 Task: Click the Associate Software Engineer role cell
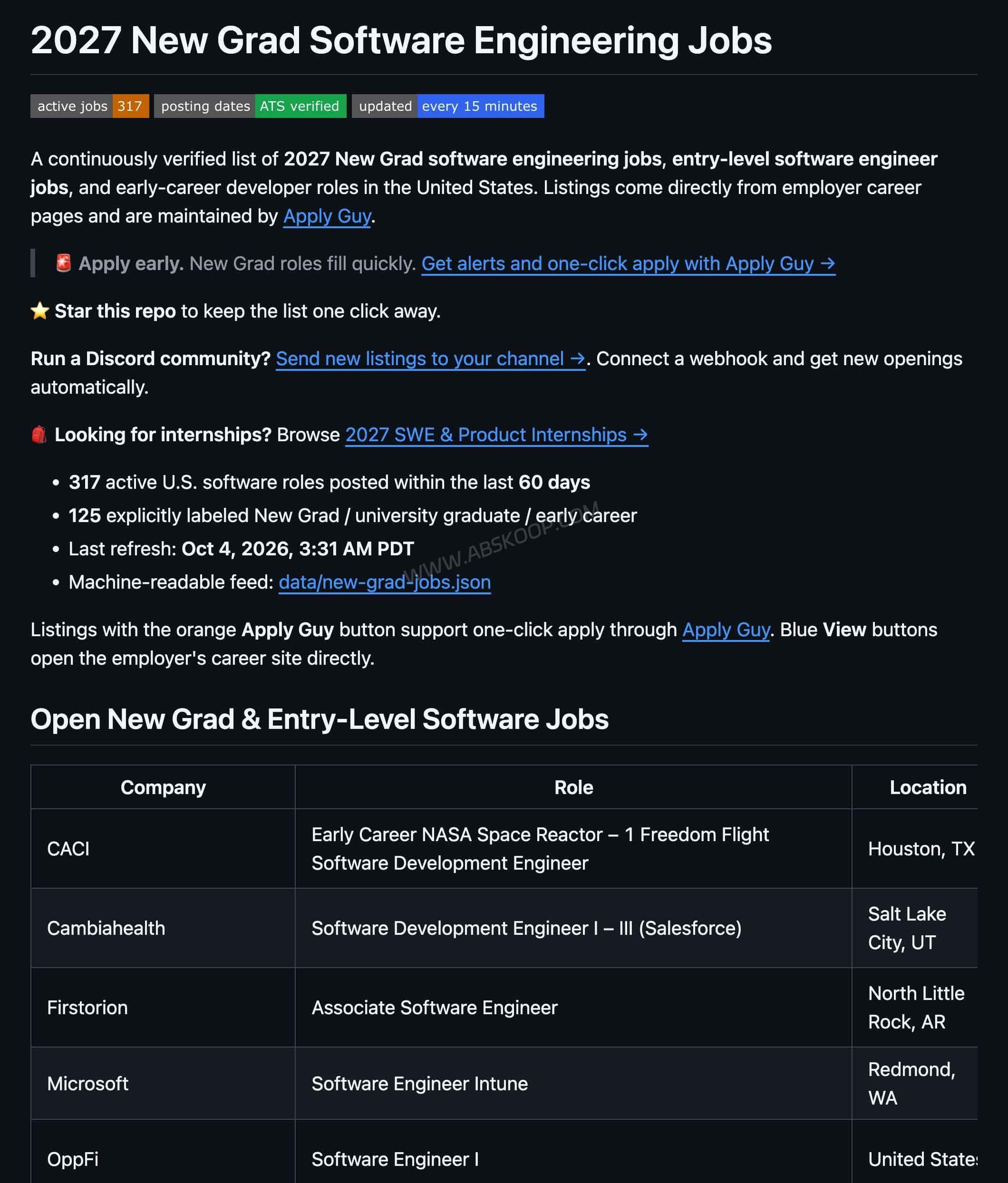click(x=573, y=1008)
